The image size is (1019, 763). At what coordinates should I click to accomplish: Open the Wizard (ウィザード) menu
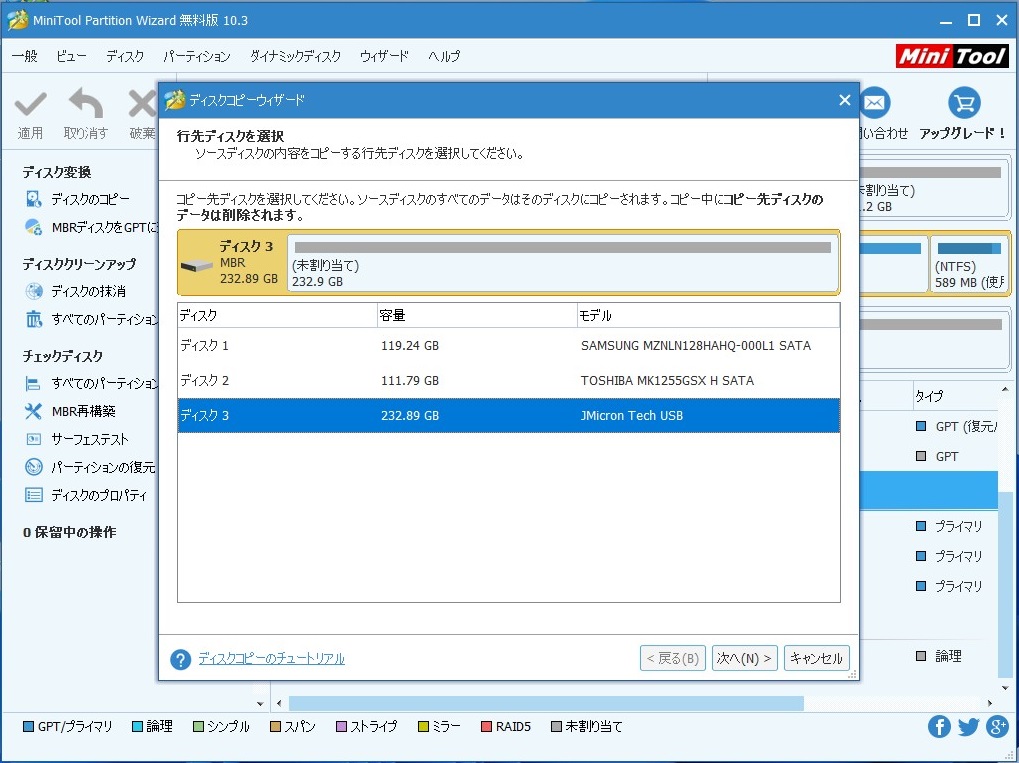click(384, 56)
